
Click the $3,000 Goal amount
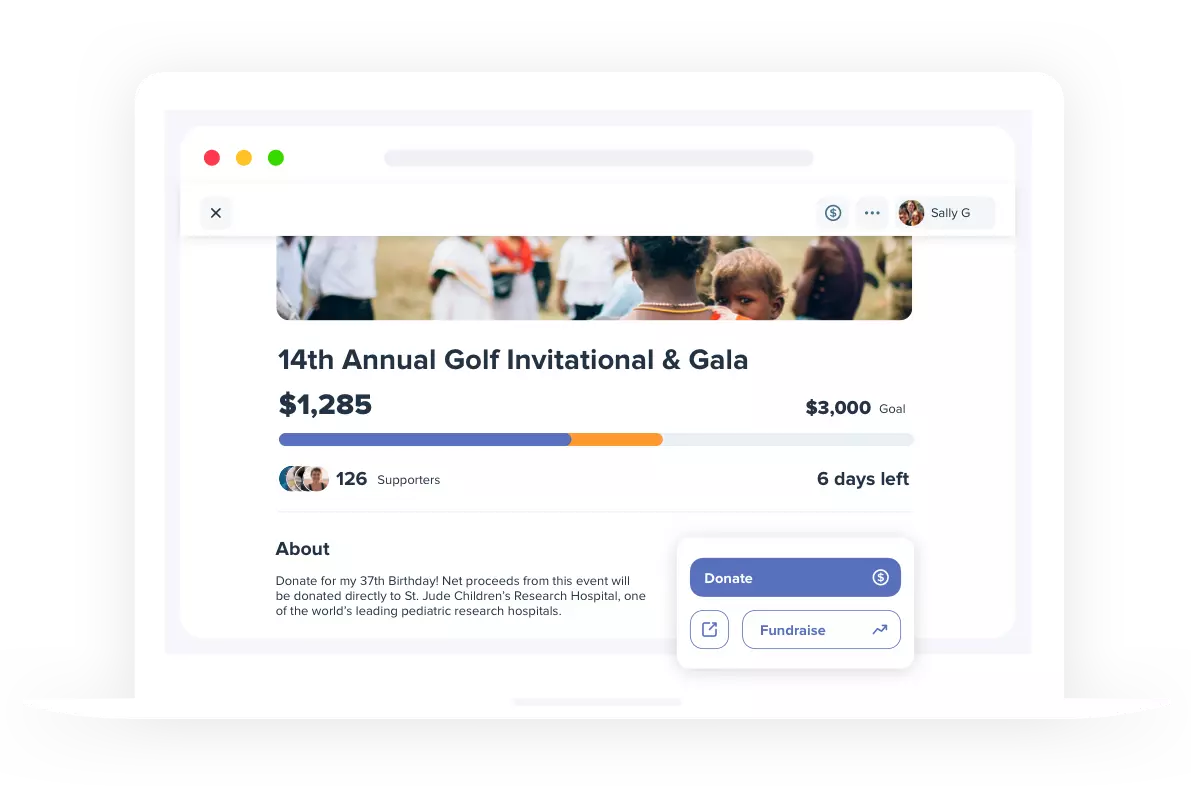(x=855, y=408)
